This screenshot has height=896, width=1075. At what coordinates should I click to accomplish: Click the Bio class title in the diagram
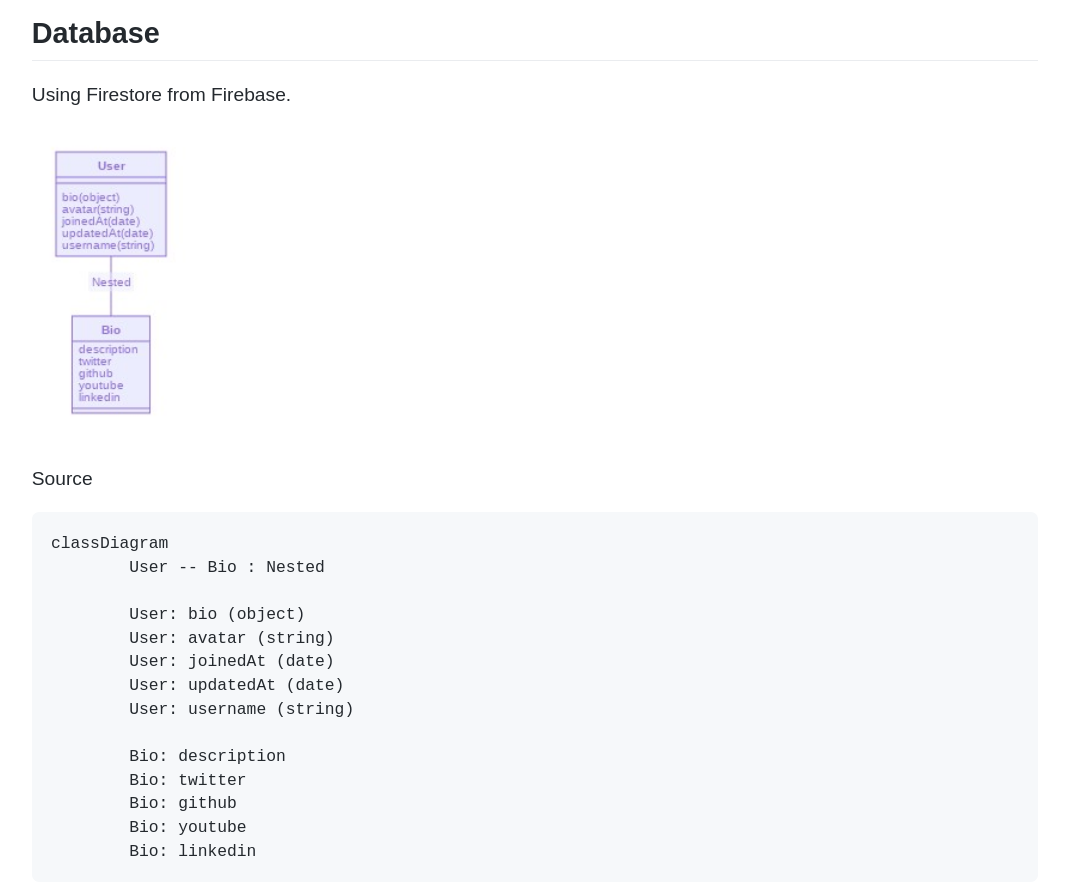point(111,330)
